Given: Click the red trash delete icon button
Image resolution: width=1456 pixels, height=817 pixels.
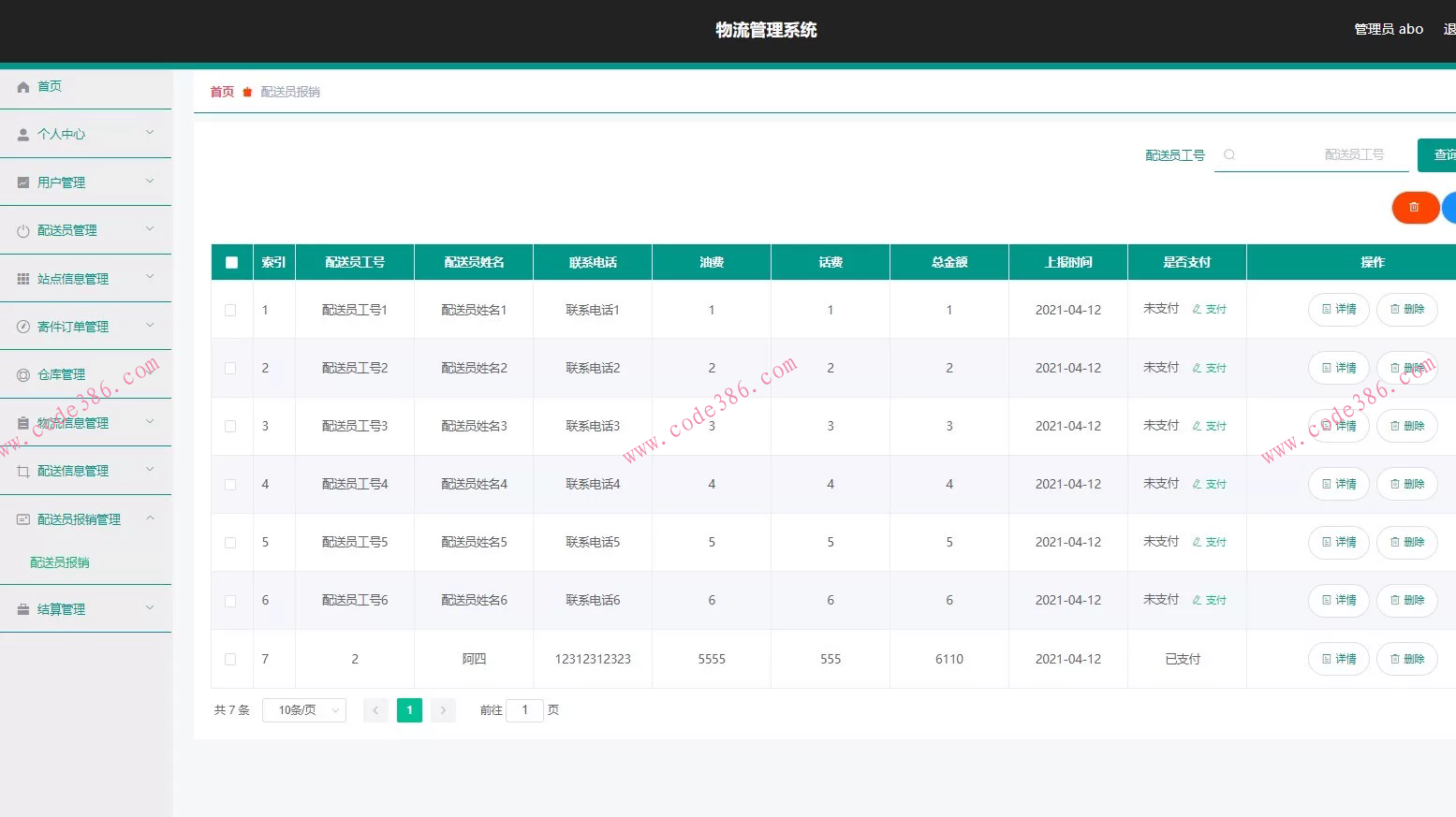Looking at the screenshot, I should (1414, 207).
